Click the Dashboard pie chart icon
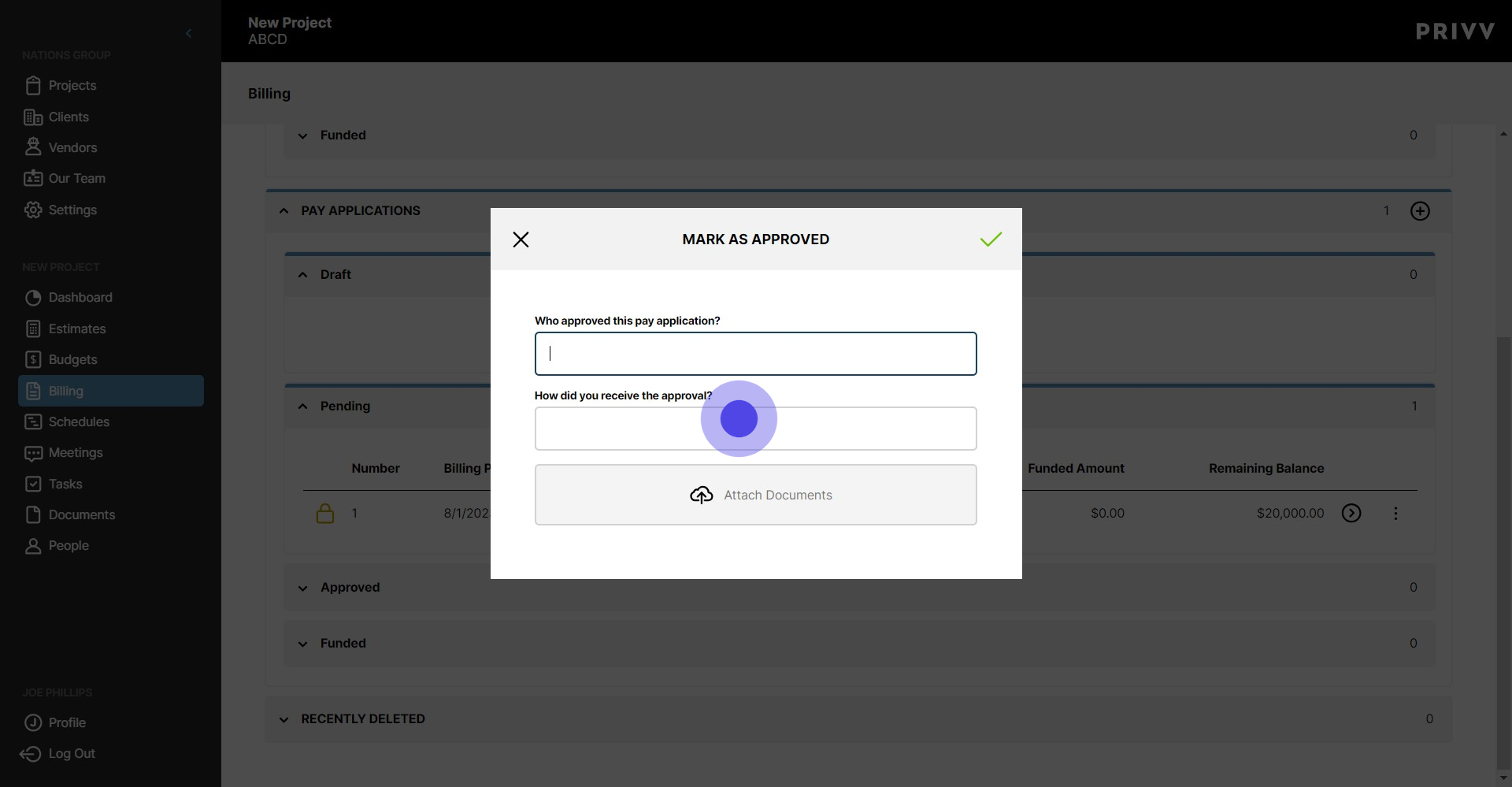Screen dimensions: 1512x787 [33, 297]
